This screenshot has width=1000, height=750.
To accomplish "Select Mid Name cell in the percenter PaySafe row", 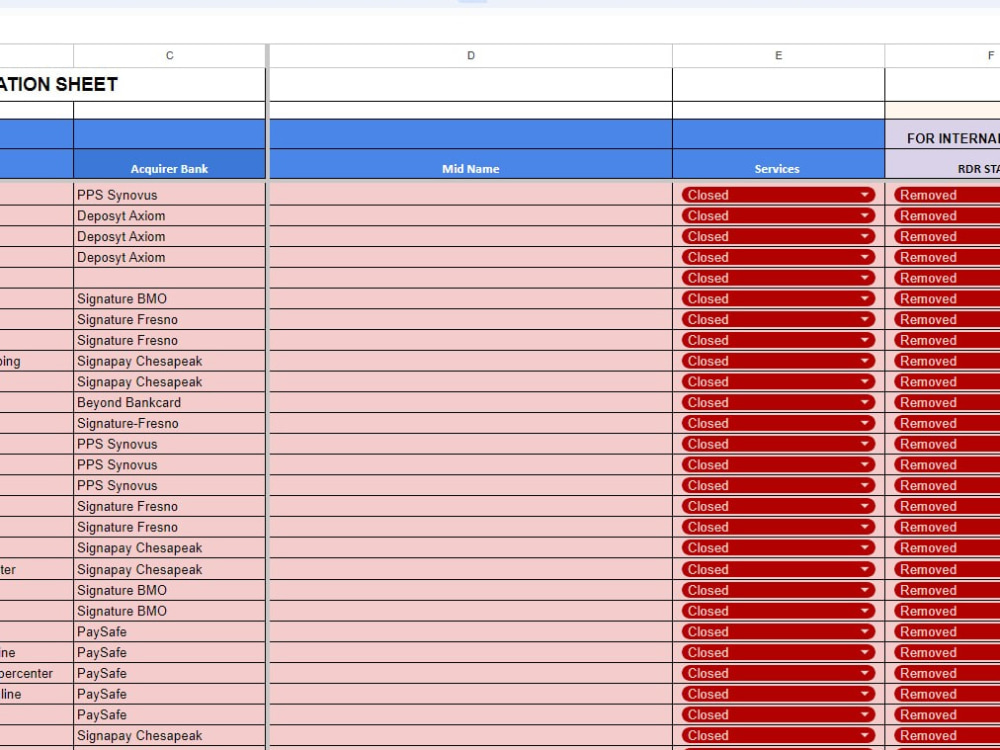I will [471, 673].
